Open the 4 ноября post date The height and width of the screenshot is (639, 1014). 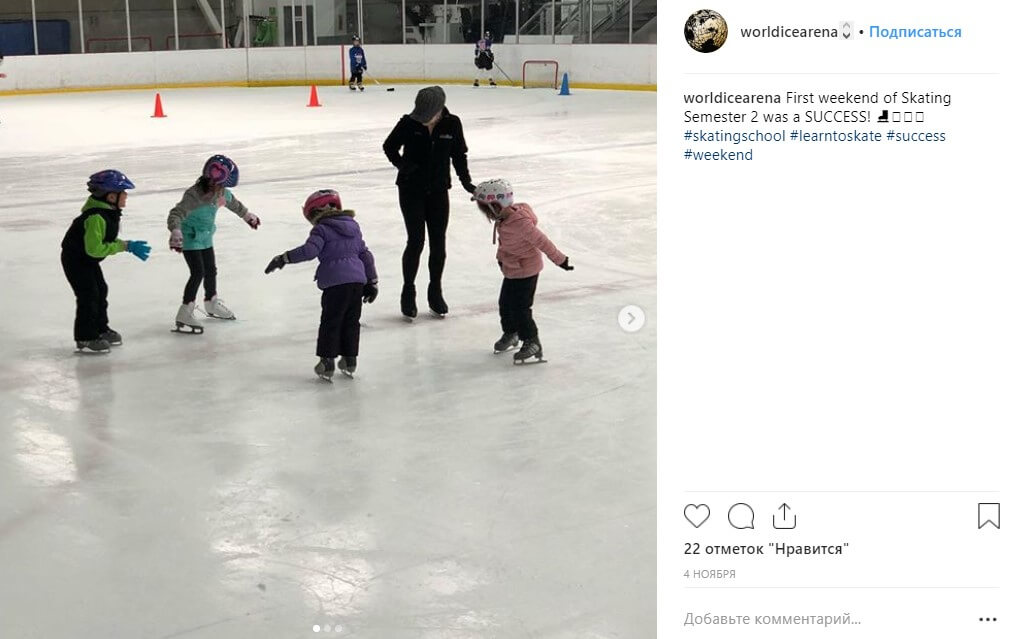709,574
